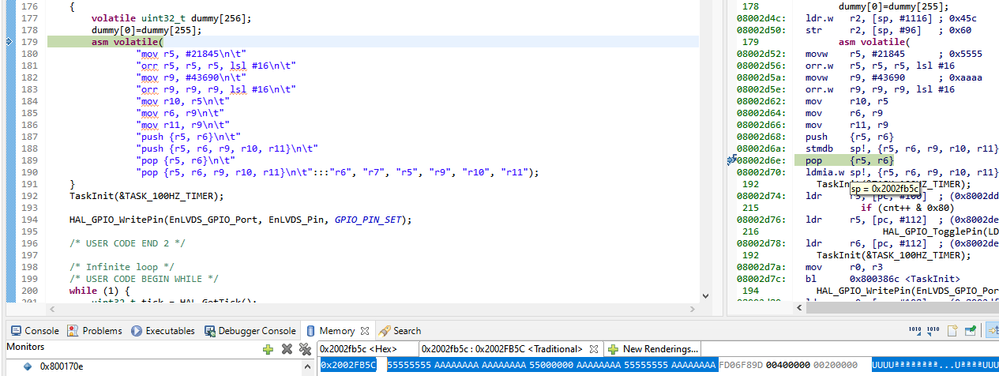Remove the selected memory monitor

287,349
